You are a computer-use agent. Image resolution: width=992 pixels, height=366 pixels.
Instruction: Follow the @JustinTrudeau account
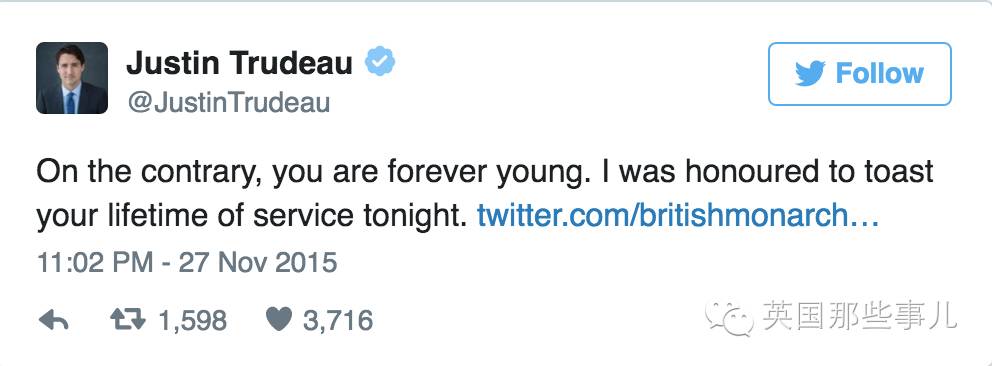[859, 74]
